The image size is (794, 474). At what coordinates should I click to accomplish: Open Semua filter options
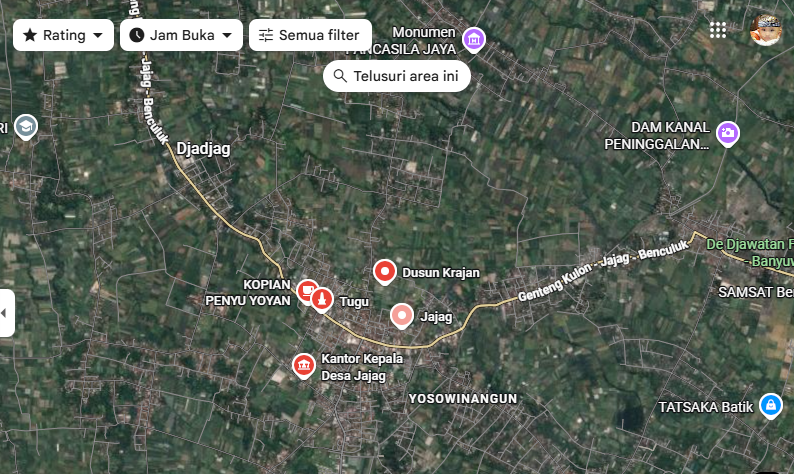point(310,35)
